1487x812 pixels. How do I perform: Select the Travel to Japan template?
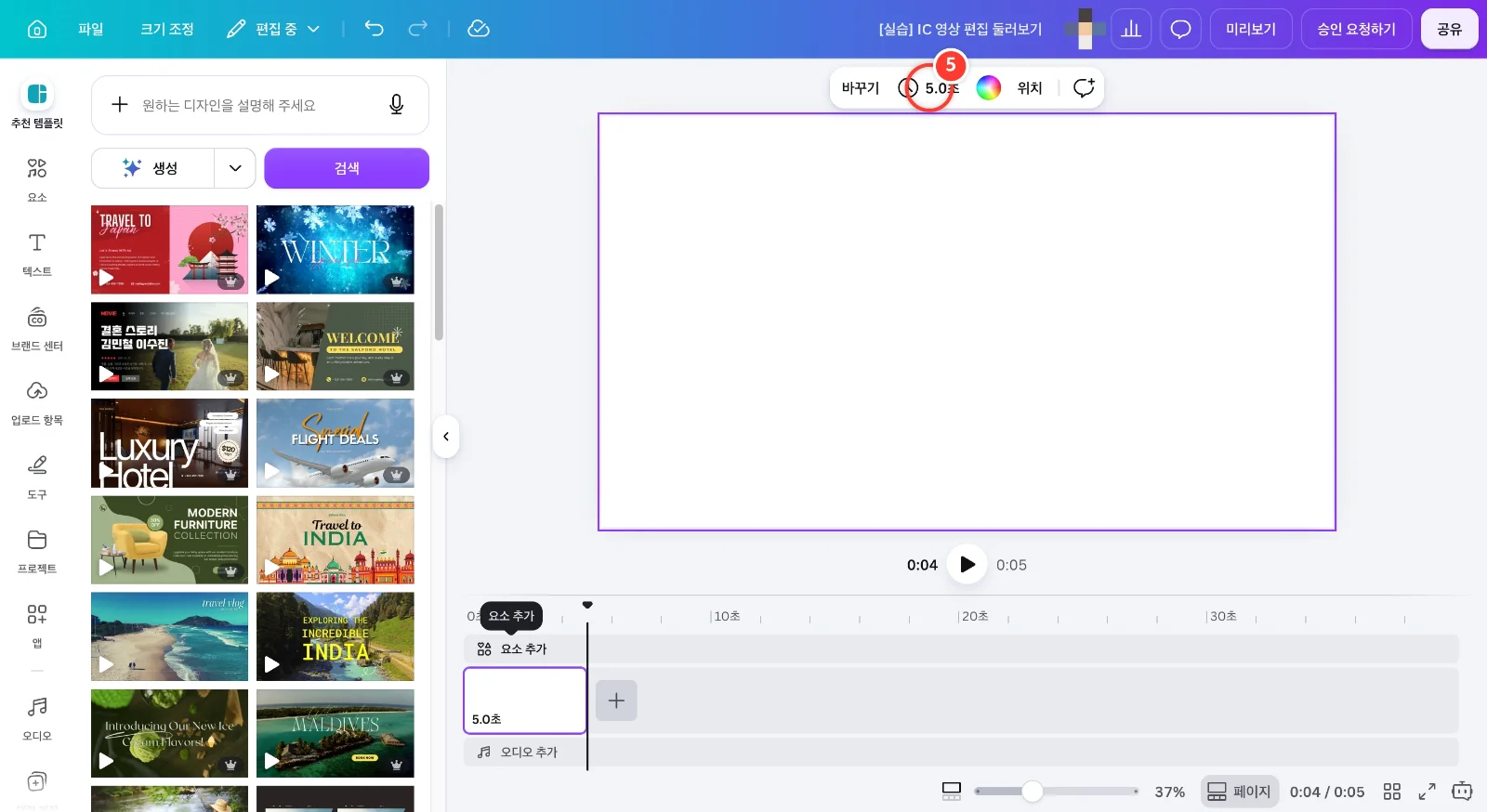pos(169,250)
